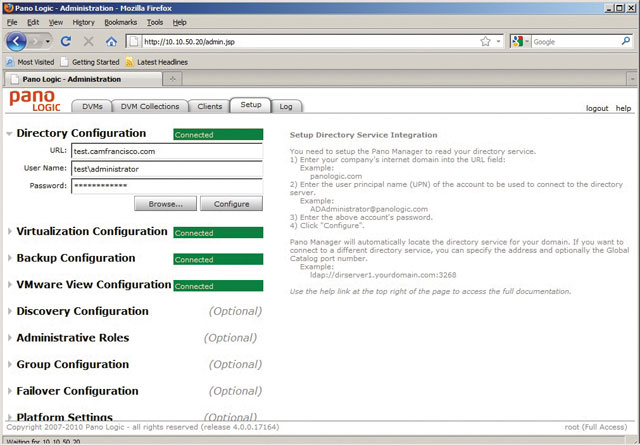This screenshot has width=640, height=446.
Task: Click the User Name input field
Action: (167, 169)
